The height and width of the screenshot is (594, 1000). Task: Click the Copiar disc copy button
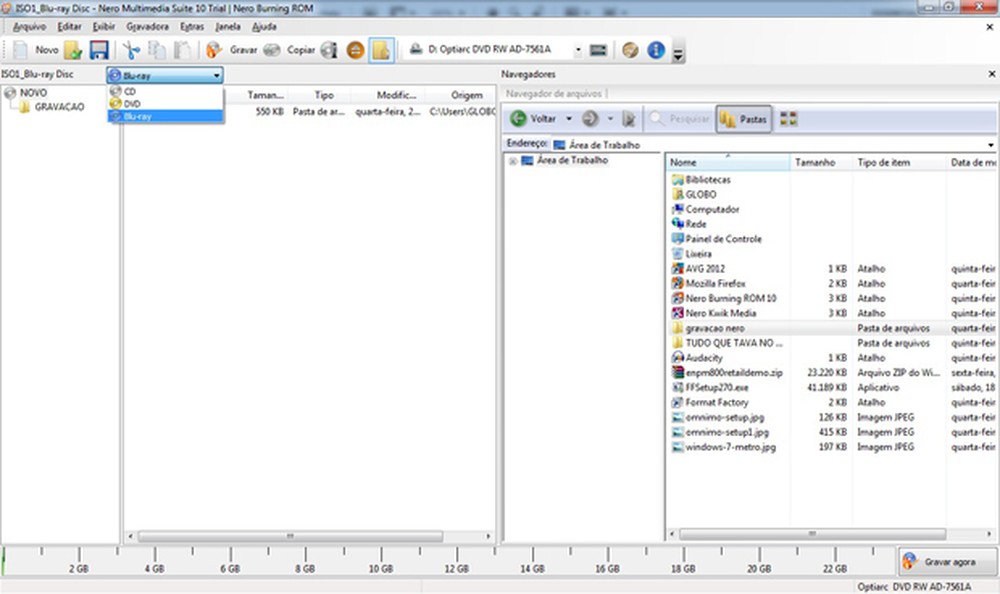pyautogui.click(x=289, y=50)
